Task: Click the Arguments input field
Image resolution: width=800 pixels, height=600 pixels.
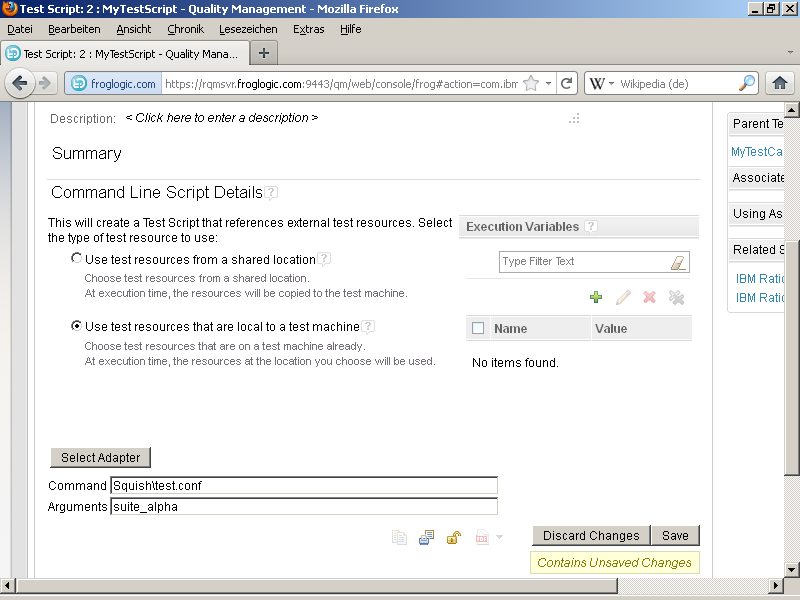Action: tap(303, 507)
